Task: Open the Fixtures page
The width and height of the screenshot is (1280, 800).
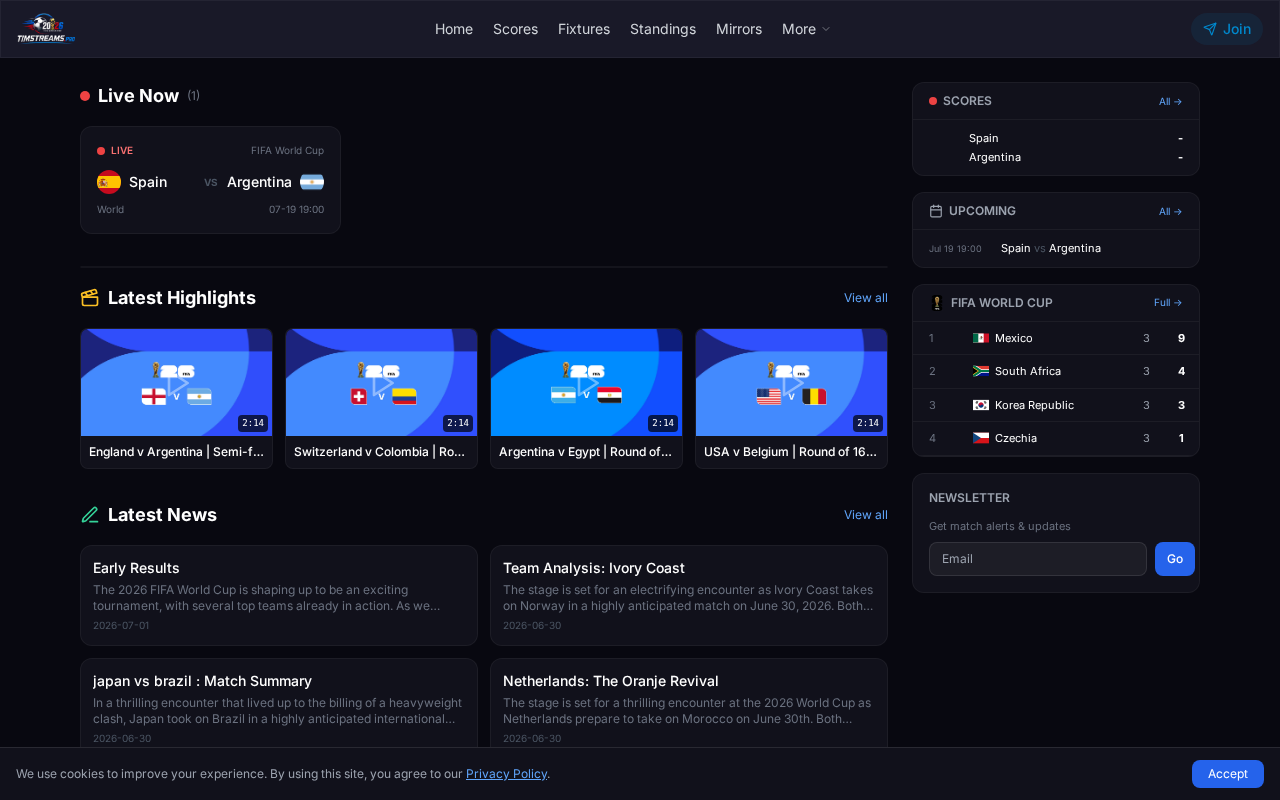Action: pyautogui.click(x=584, y=29)
